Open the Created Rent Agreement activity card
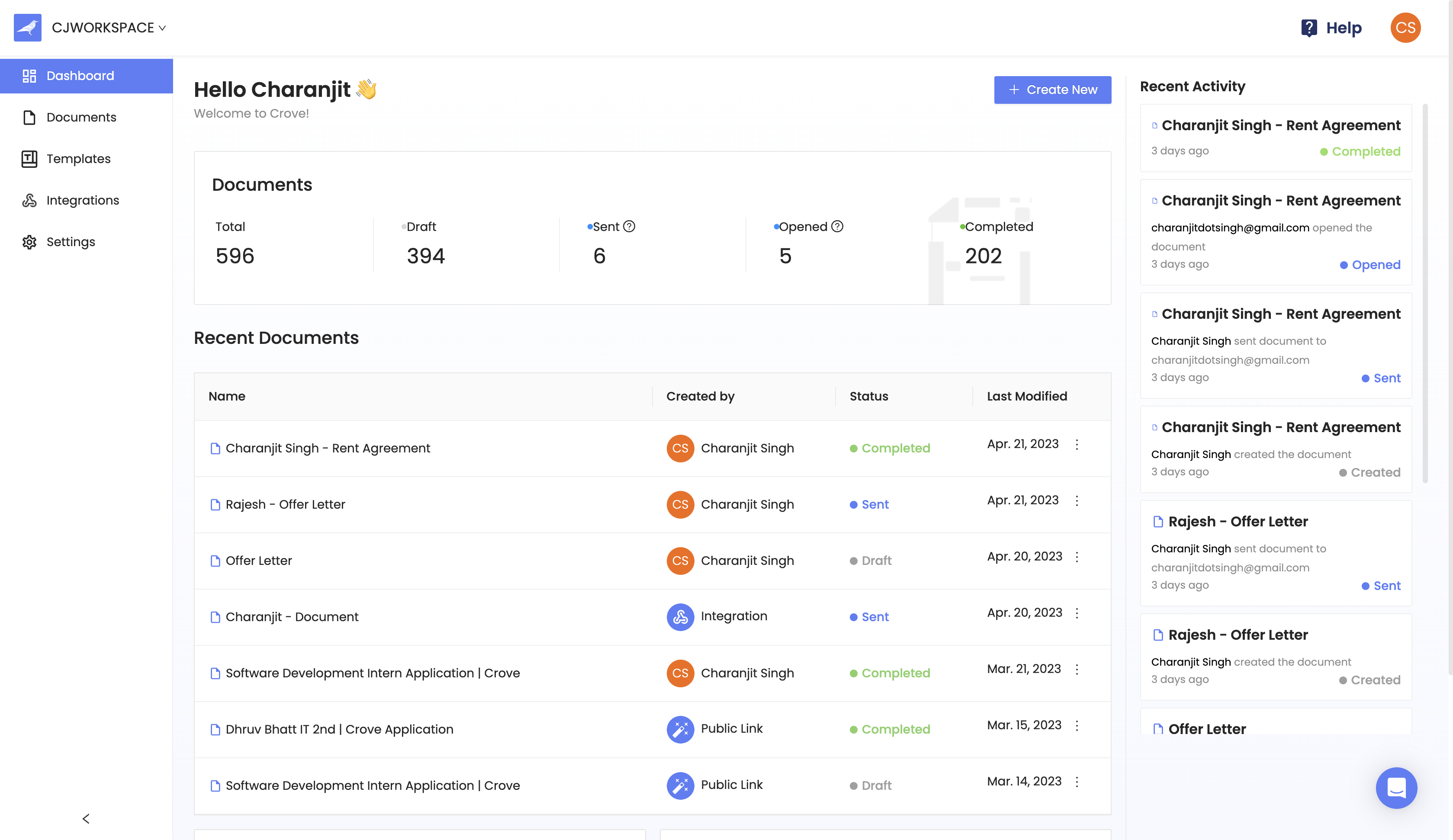This screenshot has height=840, width=1453. coord(1276,449)
